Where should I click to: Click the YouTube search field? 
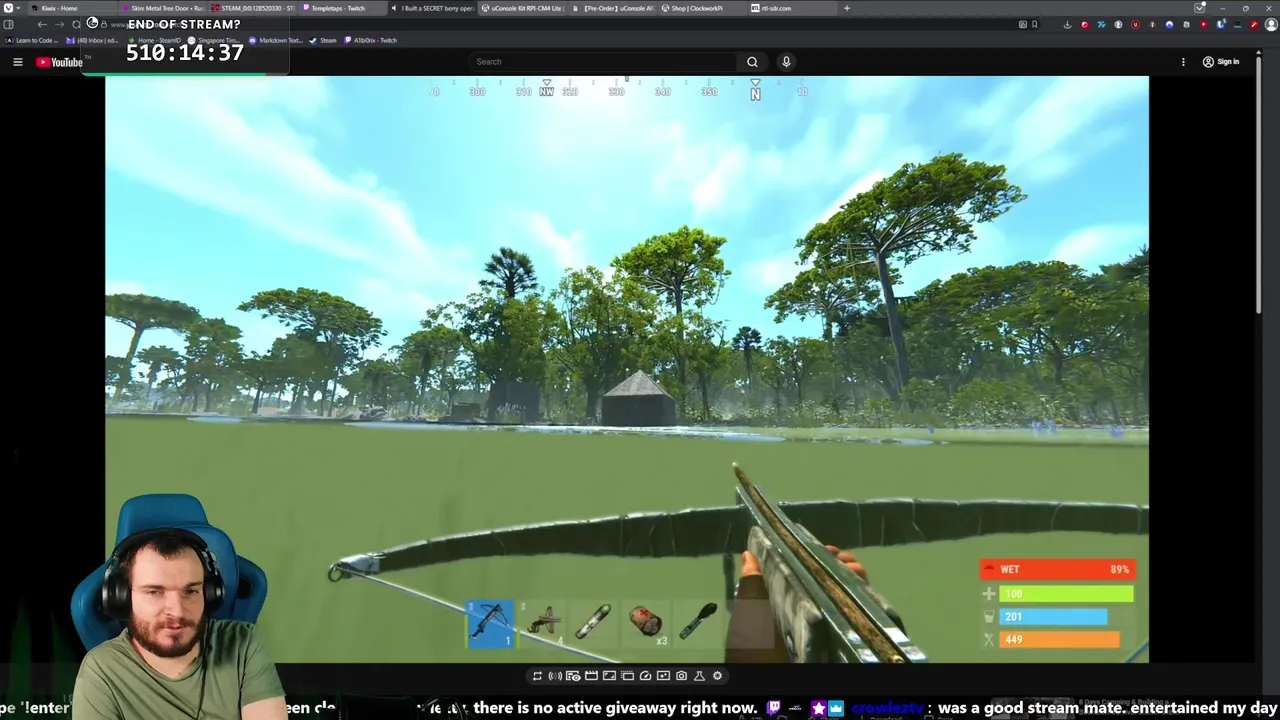click(x=603, y=62)
